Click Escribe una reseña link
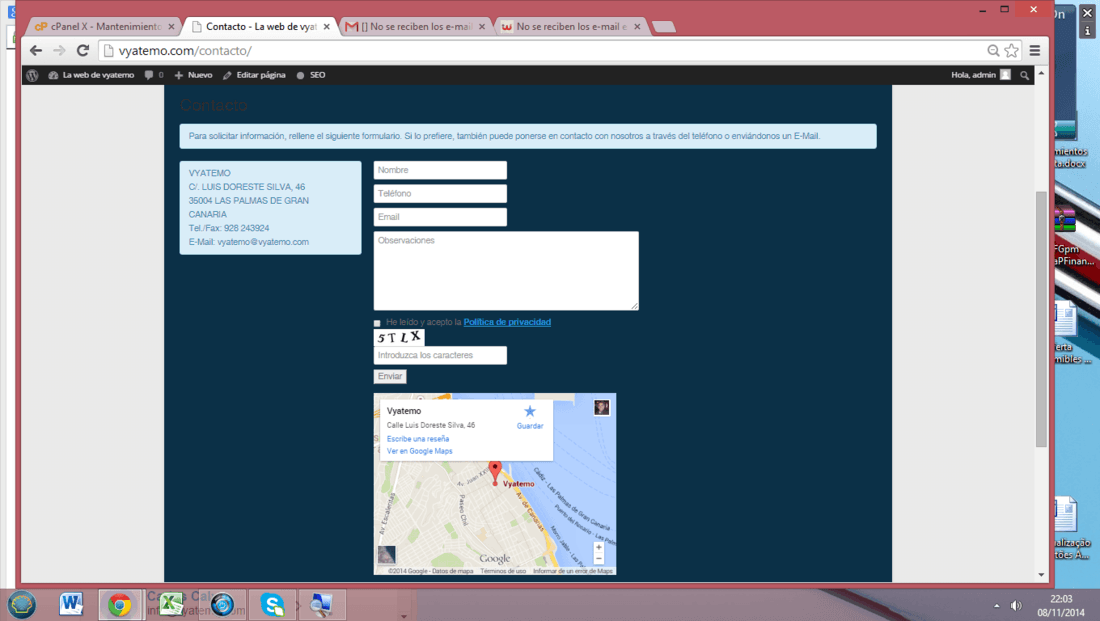This screenshot has height=621, width=1100. 418,439
